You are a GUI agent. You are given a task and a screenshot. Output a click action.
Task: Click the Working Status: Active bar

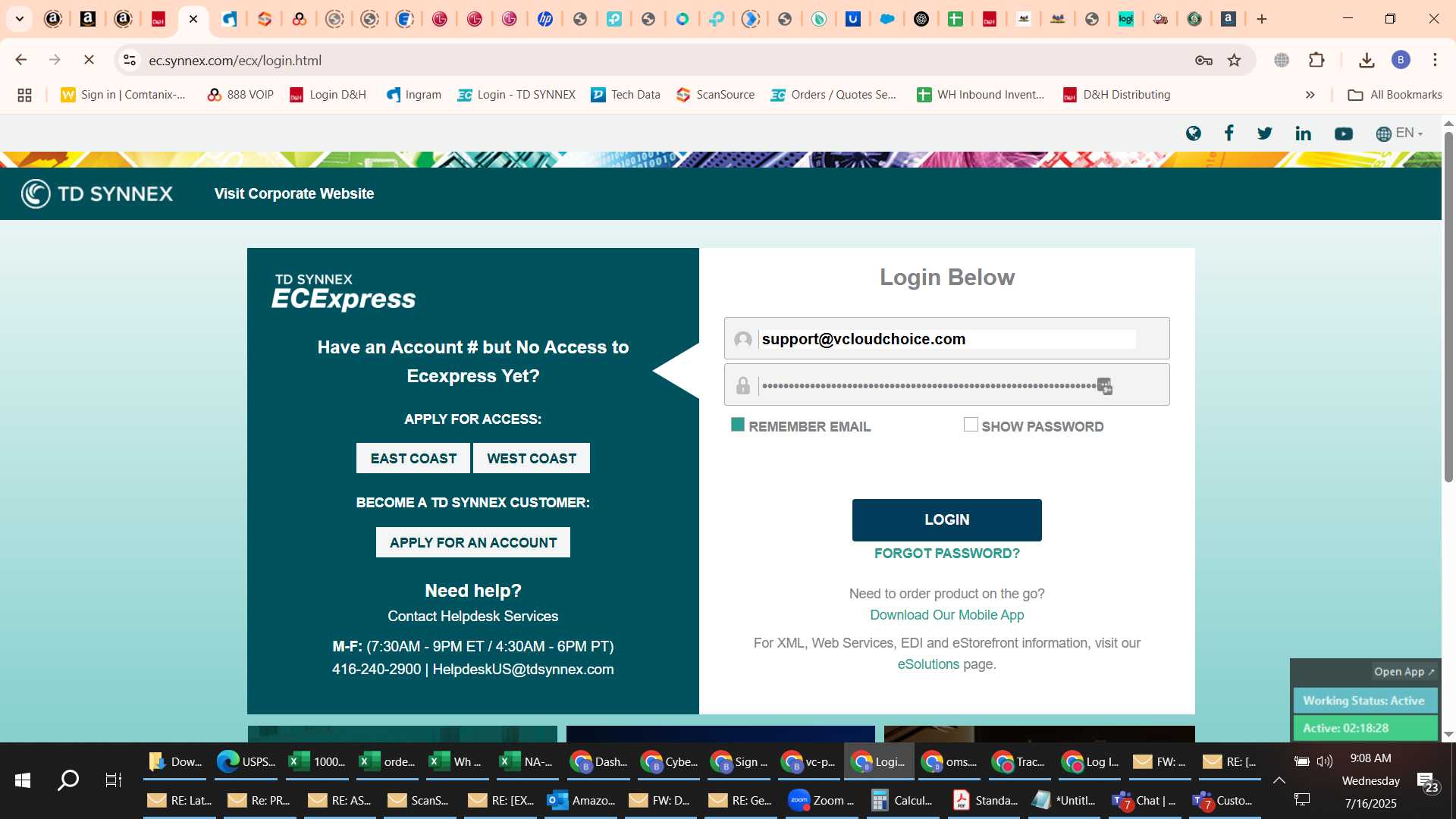[1365, 701]
